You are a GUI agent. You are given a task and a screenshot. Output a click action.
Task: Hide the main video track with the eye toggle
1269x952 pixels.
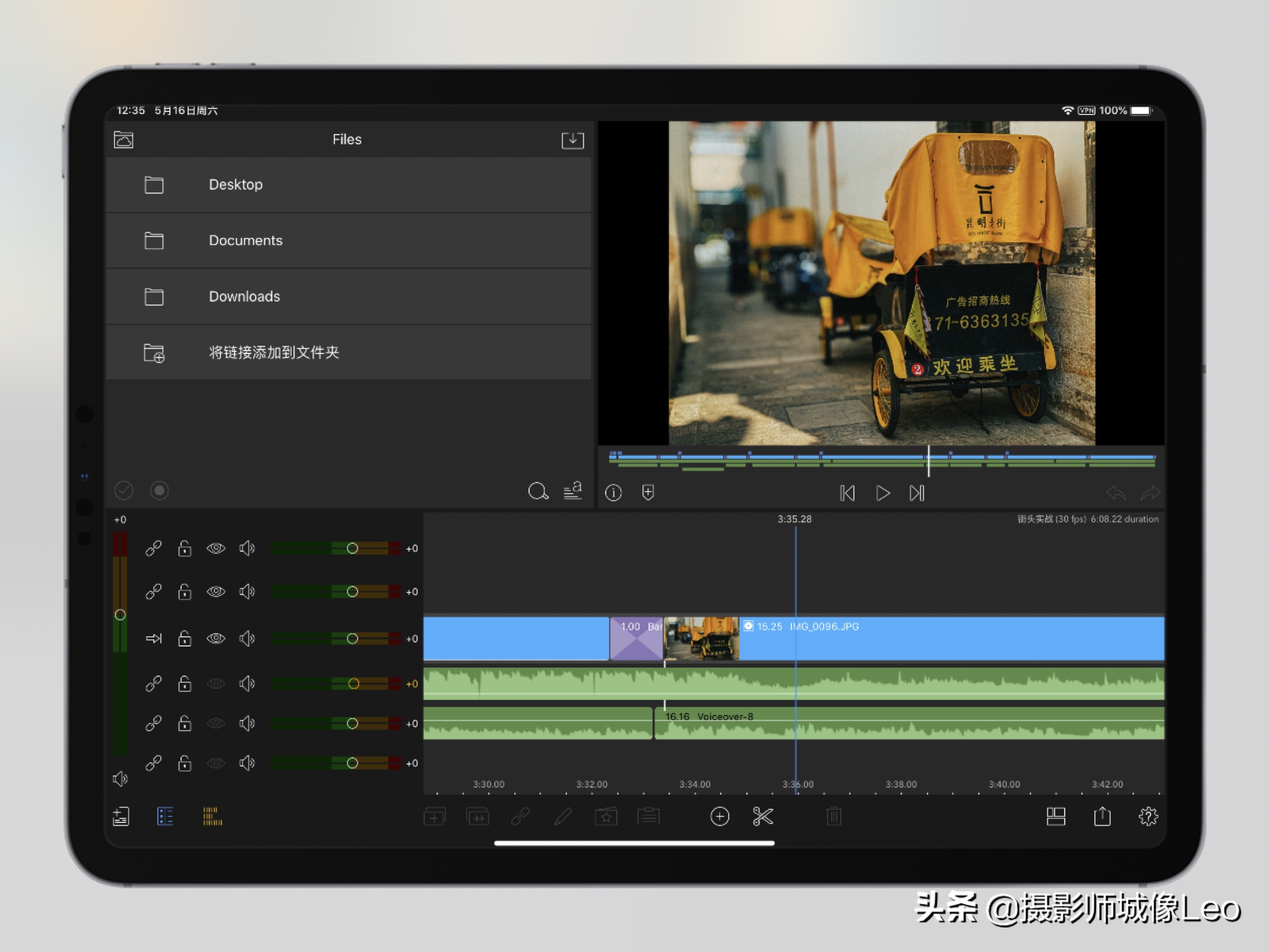click(x=216, y=638)
